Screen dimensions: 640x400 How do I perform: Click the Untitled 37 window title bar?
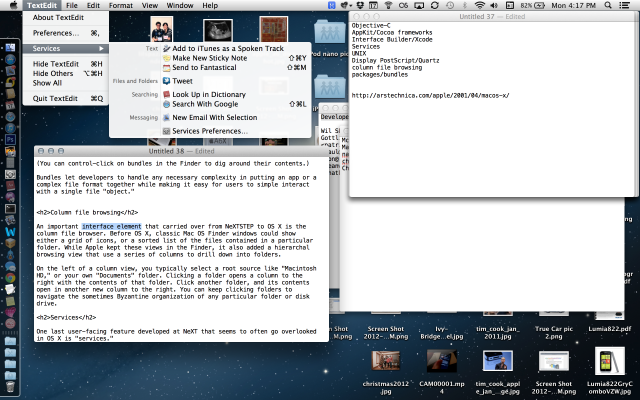click(492, 17)
